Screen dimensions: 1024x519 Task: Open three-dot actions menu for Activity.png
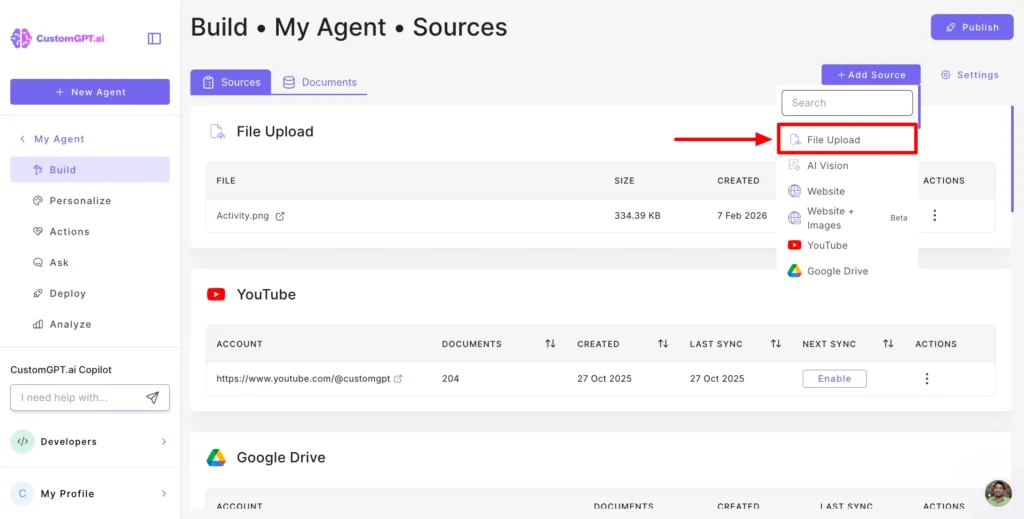[935, 216]
